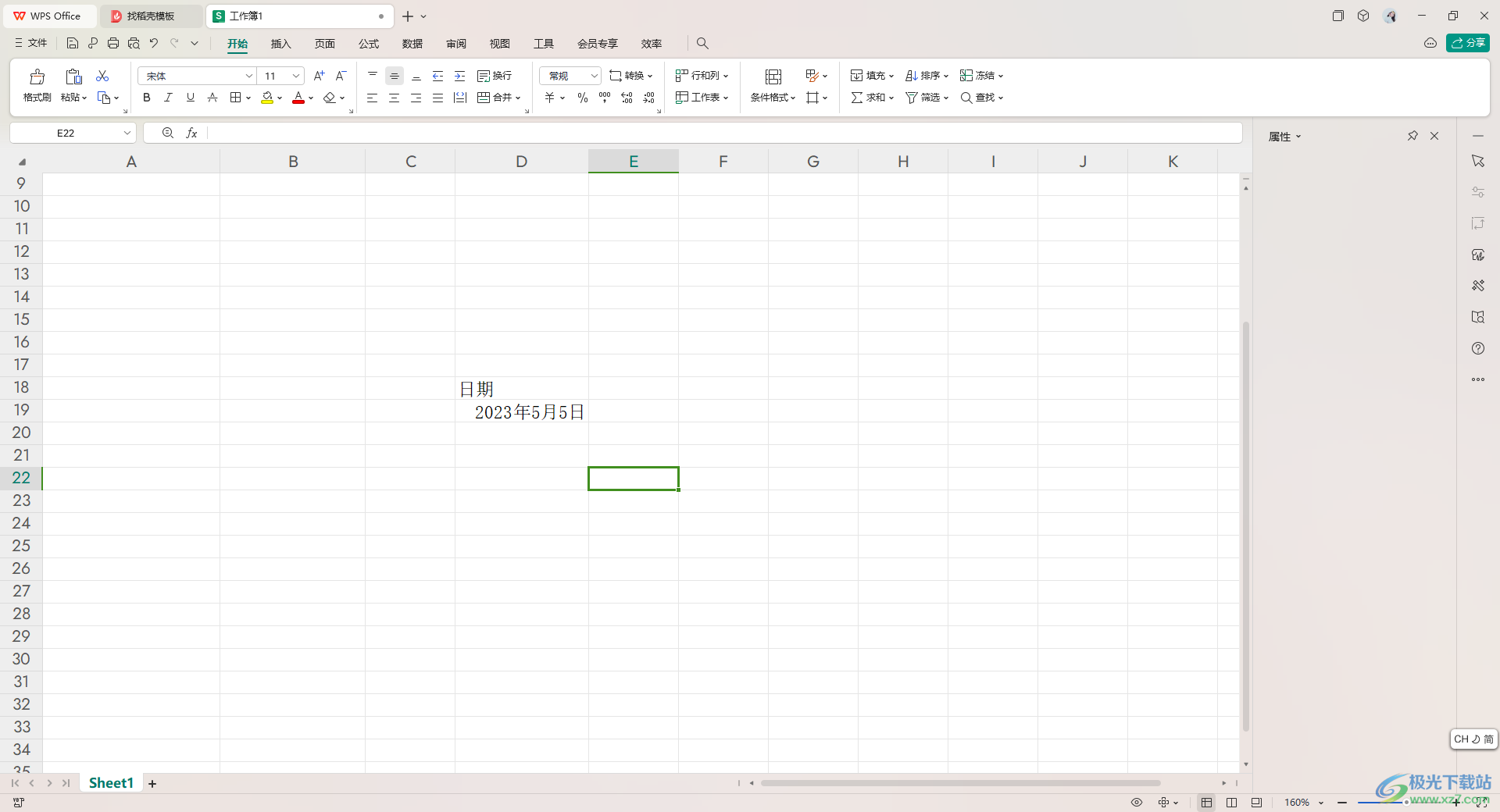Click the help question mark sidebar icon
This screenshot has height=812, width=1500.
point(1478,348)
